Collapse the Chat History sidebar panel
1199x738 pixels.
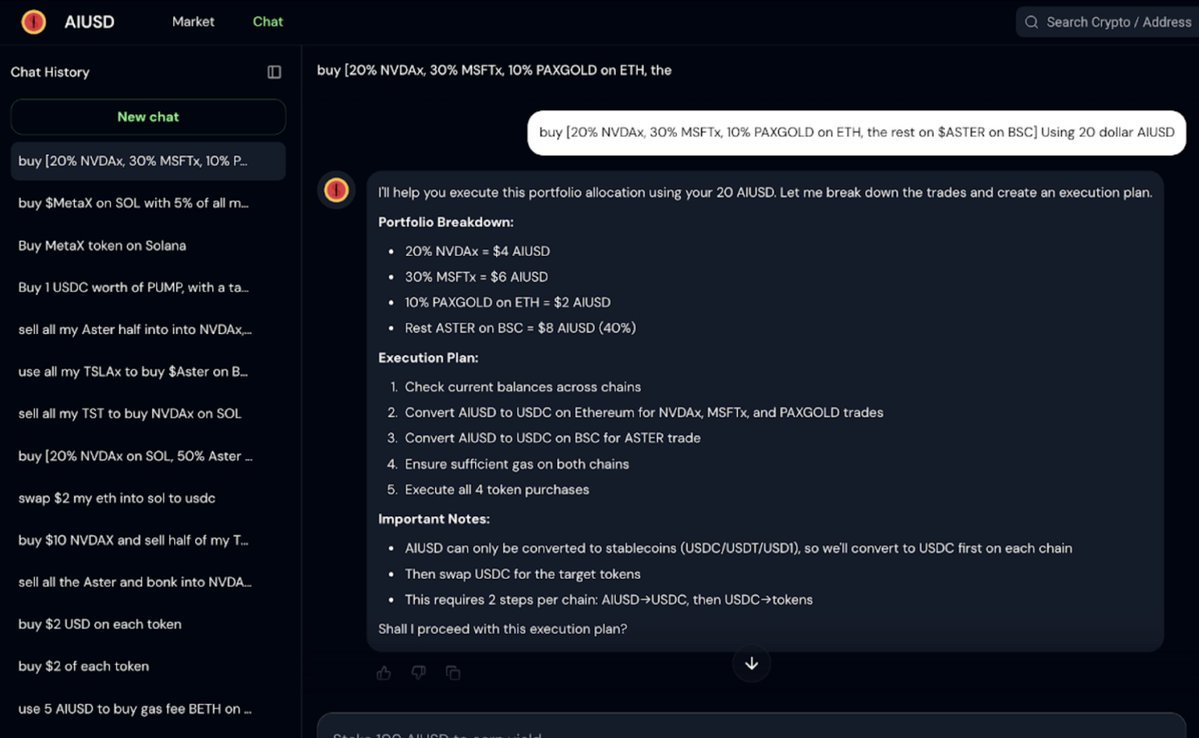pyautogui.click(x=274, y=72)
